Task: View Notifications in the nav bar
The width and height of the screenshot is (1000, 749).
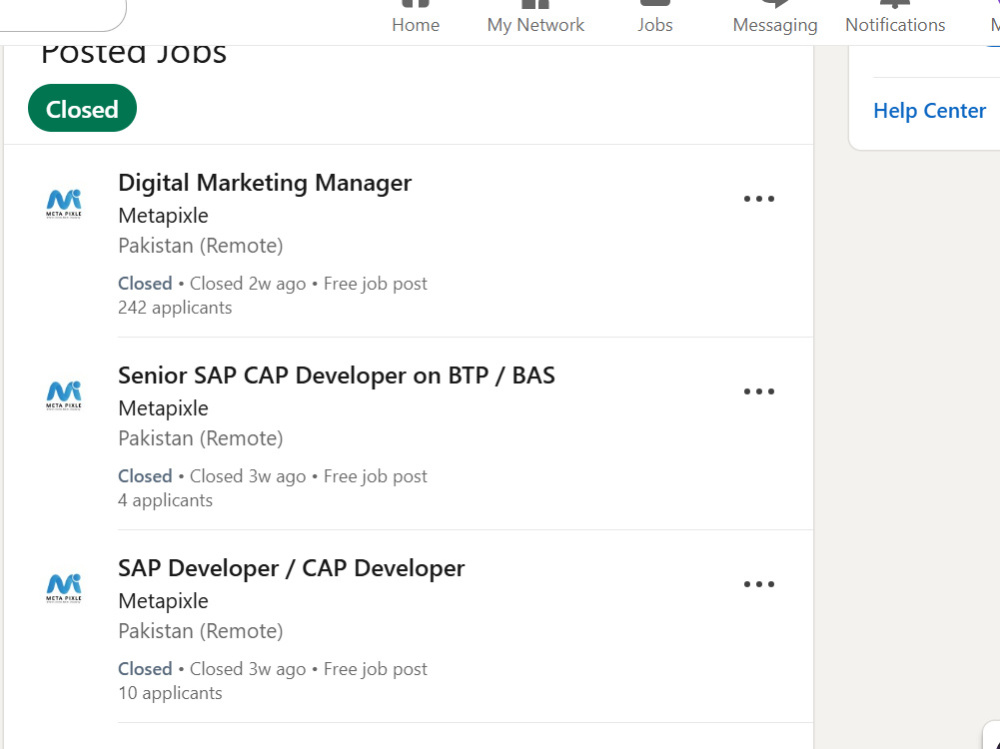Action: coord(895,18)
